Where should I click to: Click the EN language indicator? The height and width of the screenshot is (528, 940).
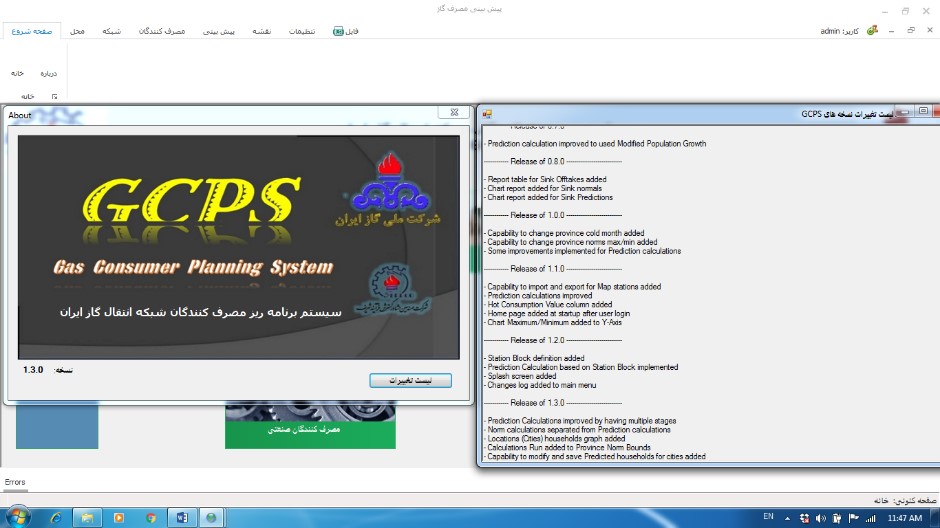(x=768, y=517)
